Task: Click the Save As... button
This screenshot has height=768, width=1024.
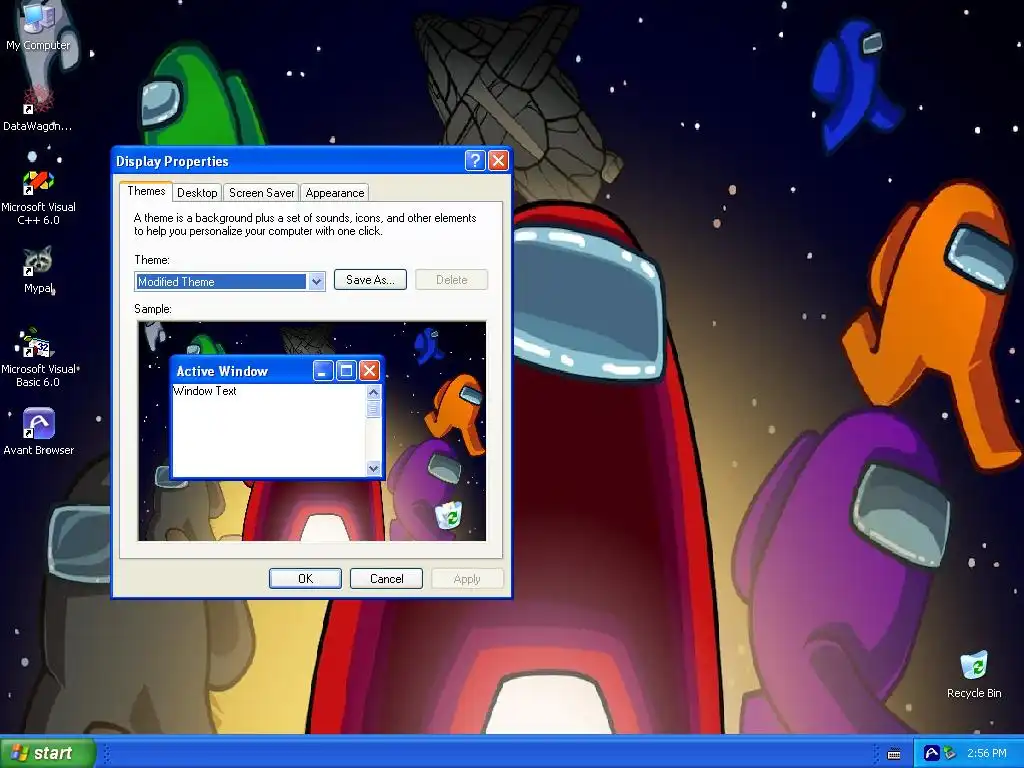Action: click(370, 280)
